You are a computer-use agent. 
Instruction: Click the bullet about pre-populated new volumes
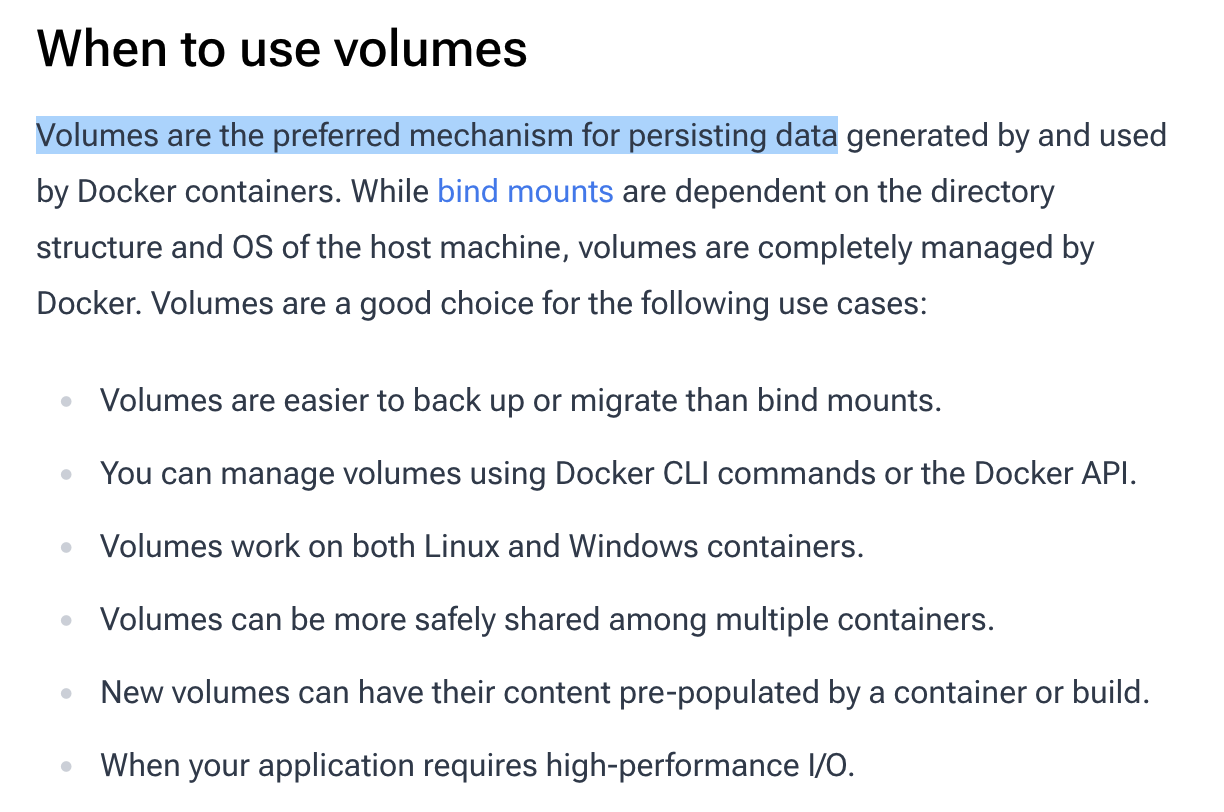click(624, 693)
